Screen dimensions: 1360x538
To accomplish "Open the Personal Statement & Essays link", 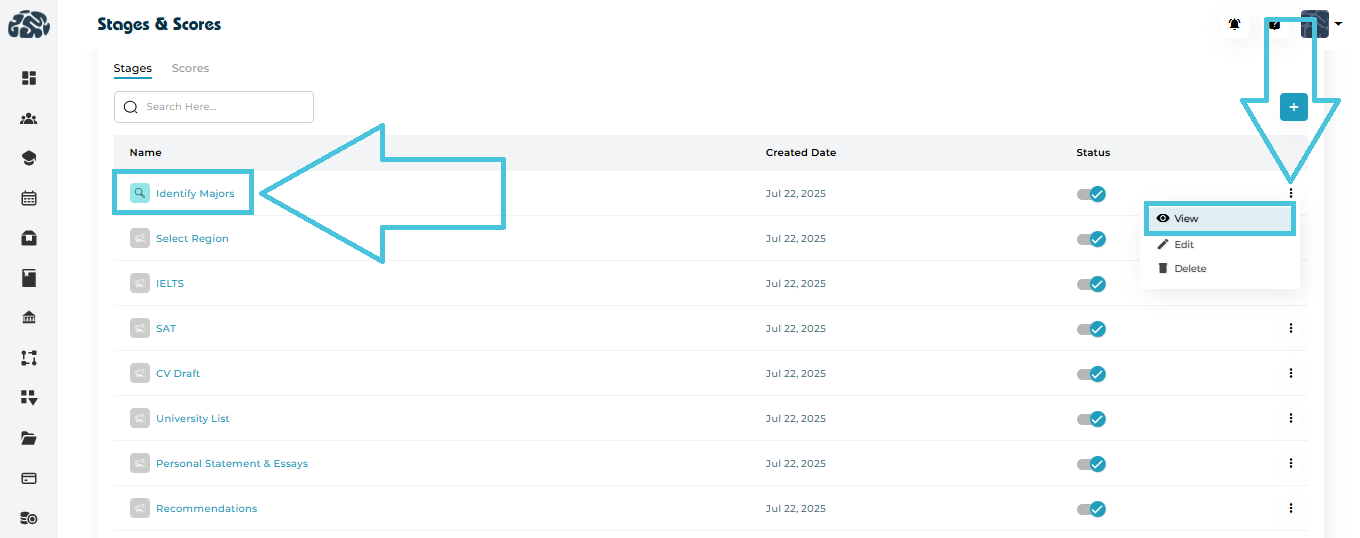I will click(231, 464).
